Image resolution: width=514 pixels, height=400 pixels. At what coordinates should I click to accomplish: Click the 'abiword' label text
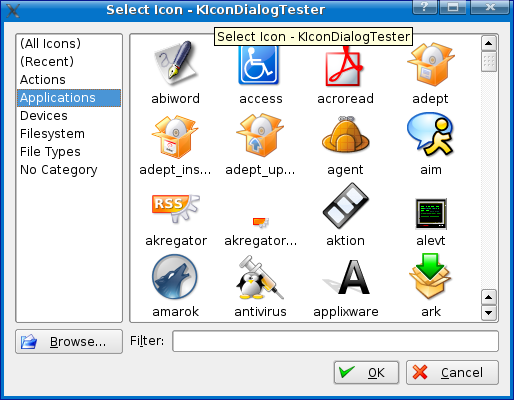(175, 99)
